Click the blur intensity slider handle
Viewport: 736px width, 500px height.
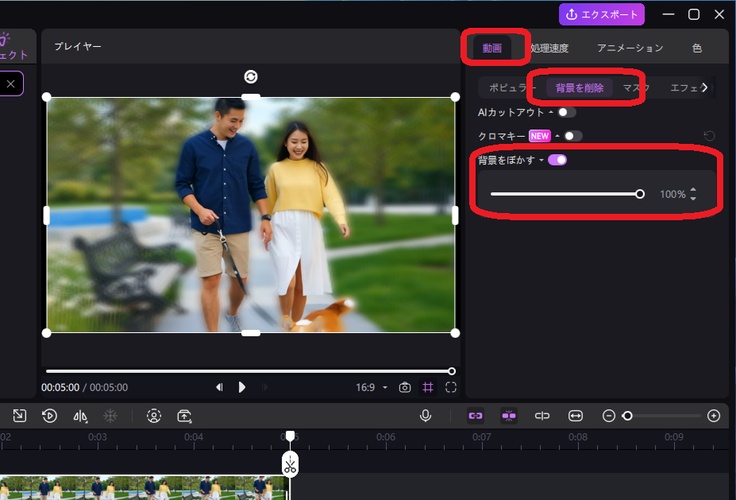click(640, 194)
